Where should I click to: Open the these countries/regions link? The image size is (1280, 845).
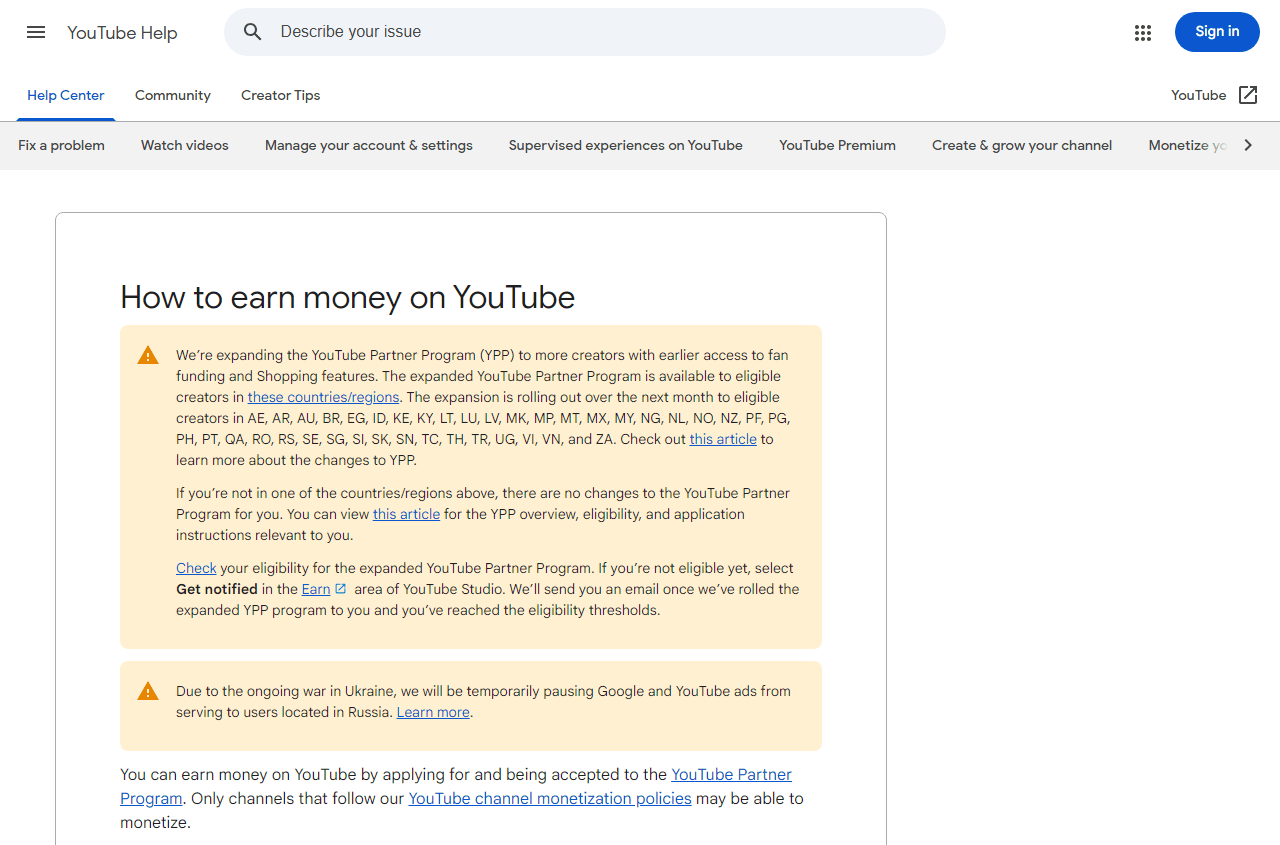point(323,397)
